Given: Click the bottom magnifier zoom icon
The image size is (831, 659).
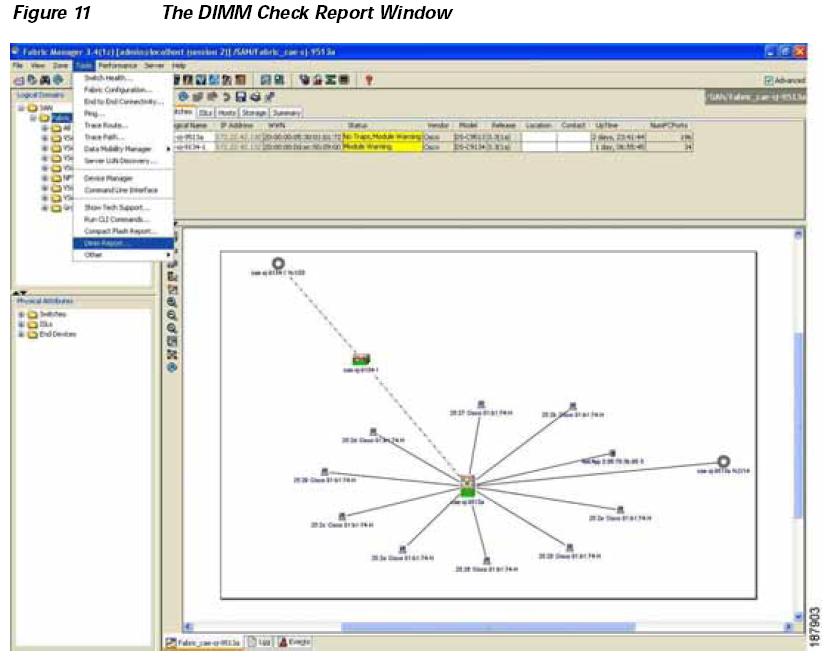Looking at the screenshot, I should [x=172, y=329].
